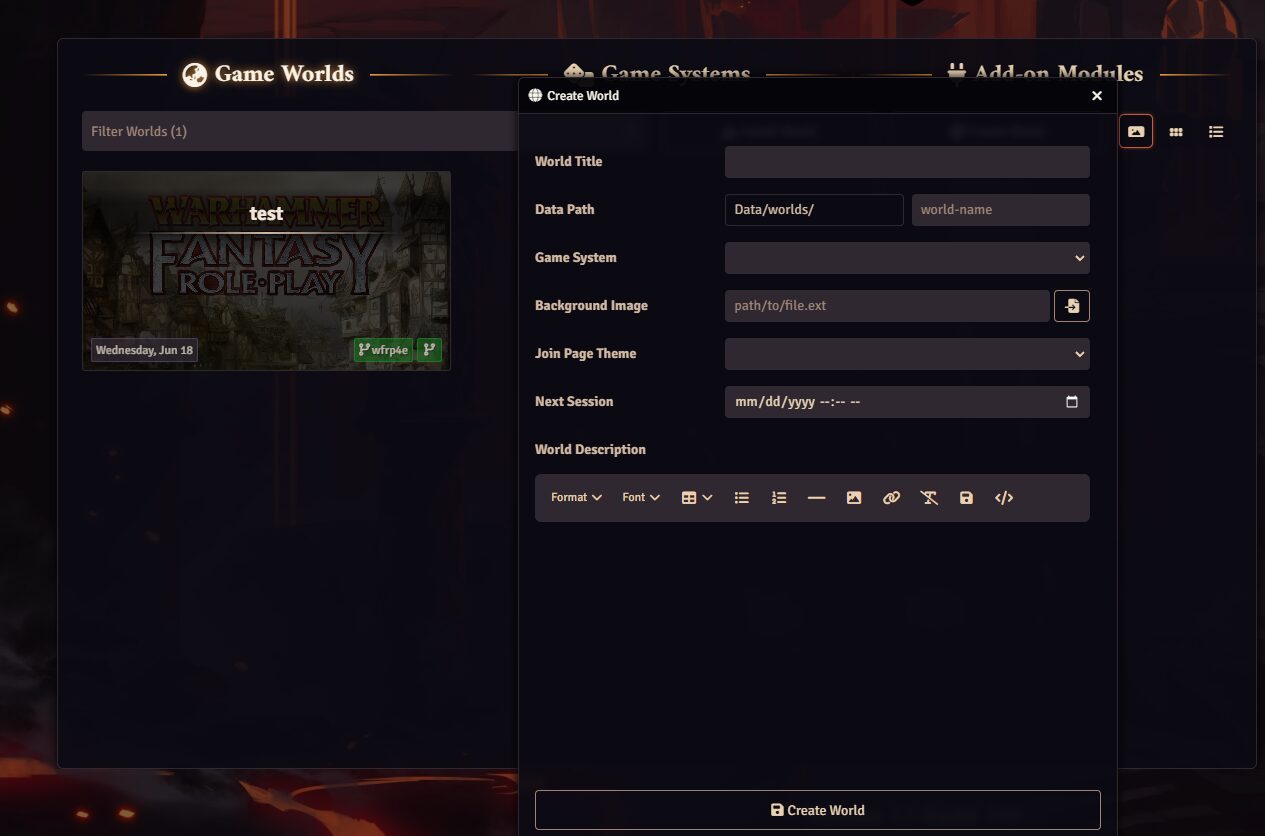The height and width of the screenshot is (836, 1265).
Task: Open the source code editor icon
Action: pos(1004,498)
